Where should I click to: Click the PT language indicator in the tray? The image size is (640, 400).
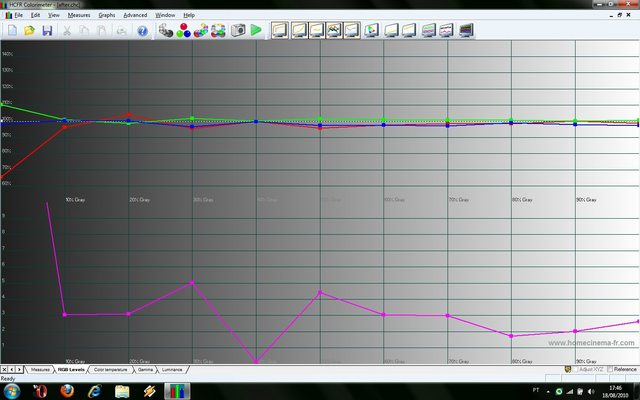[x=536, y=390]
